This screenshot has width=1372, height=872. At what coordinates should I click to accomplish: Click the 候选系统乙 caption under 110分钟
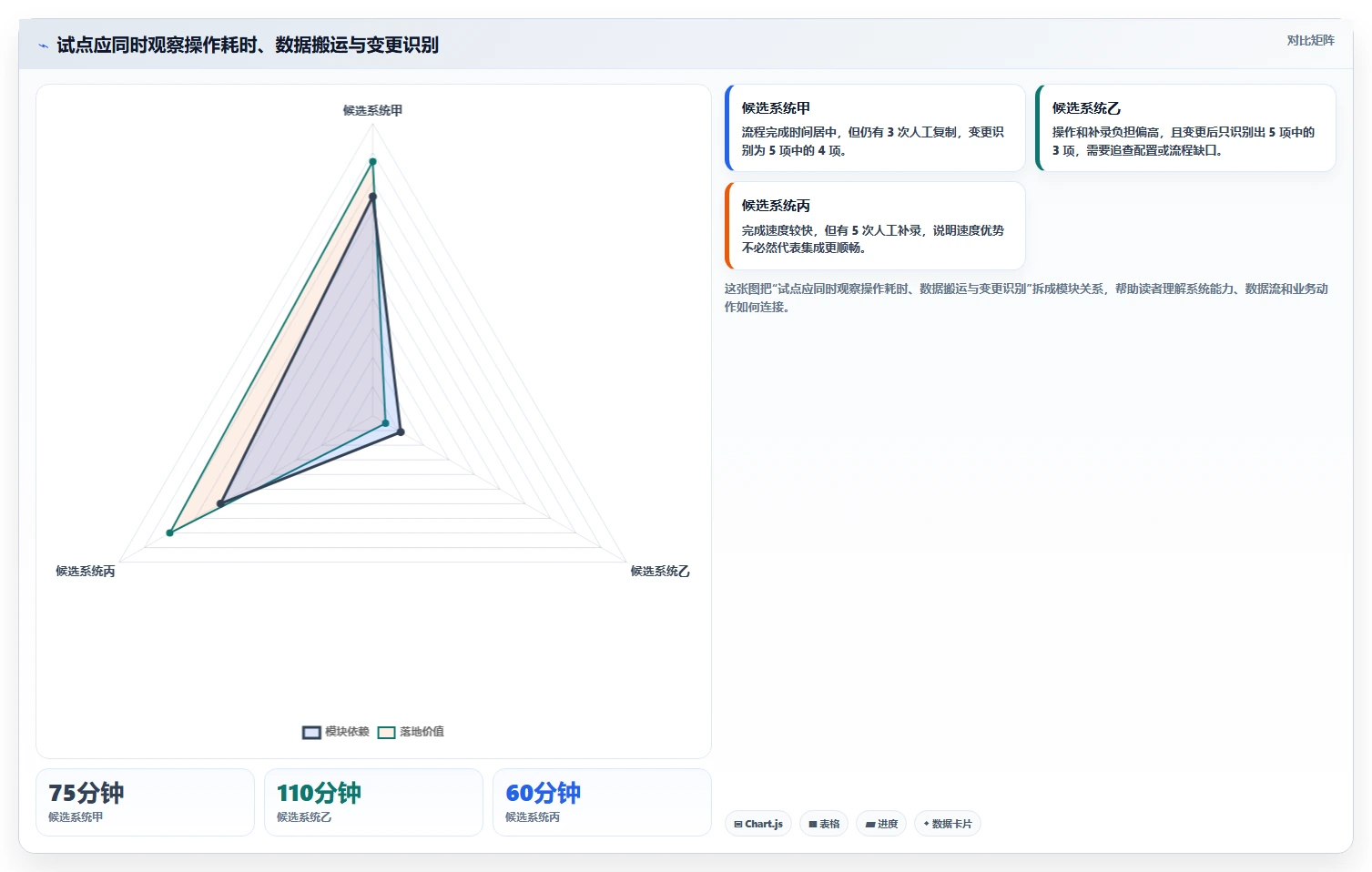(304, 817)
